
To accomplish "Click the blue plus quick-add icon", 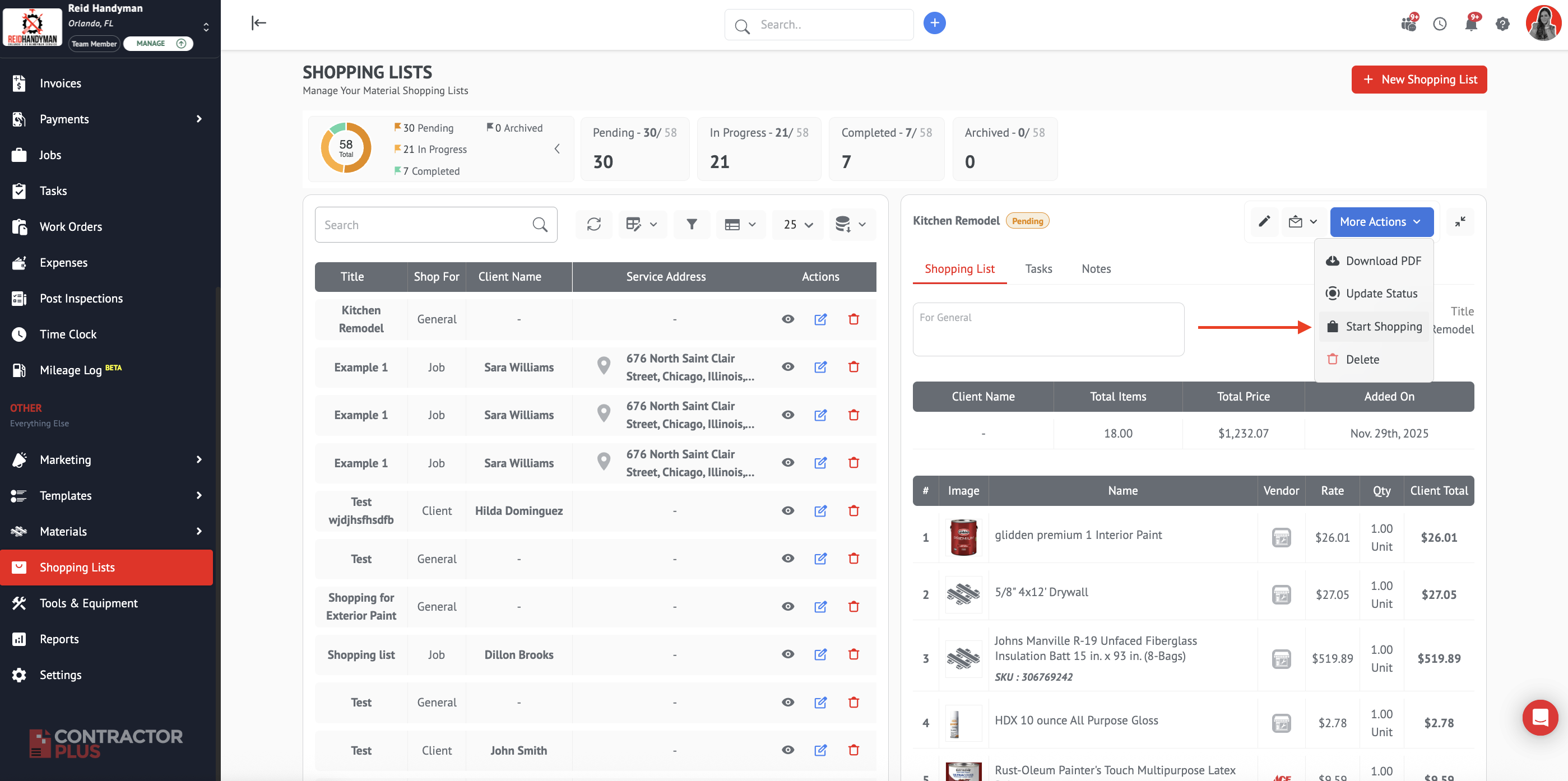I will [934, 24].
